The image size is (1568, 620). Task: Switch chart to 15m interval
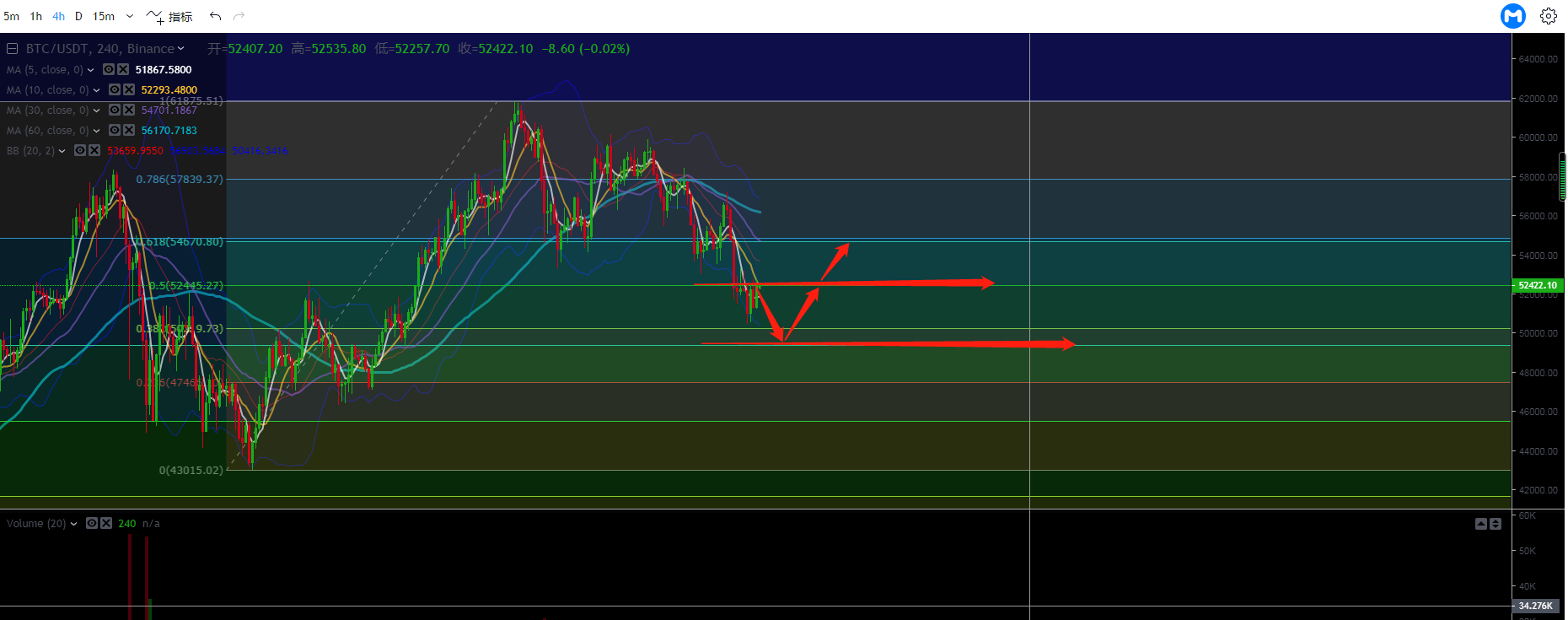coord(104,16)
